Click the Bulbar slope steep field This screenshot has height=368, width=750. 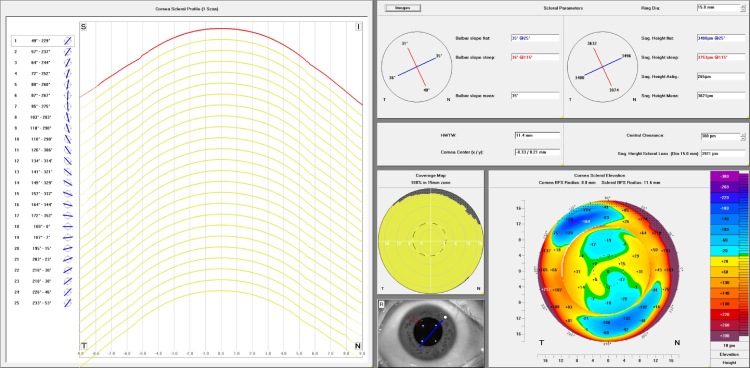[x=535, y=57]
